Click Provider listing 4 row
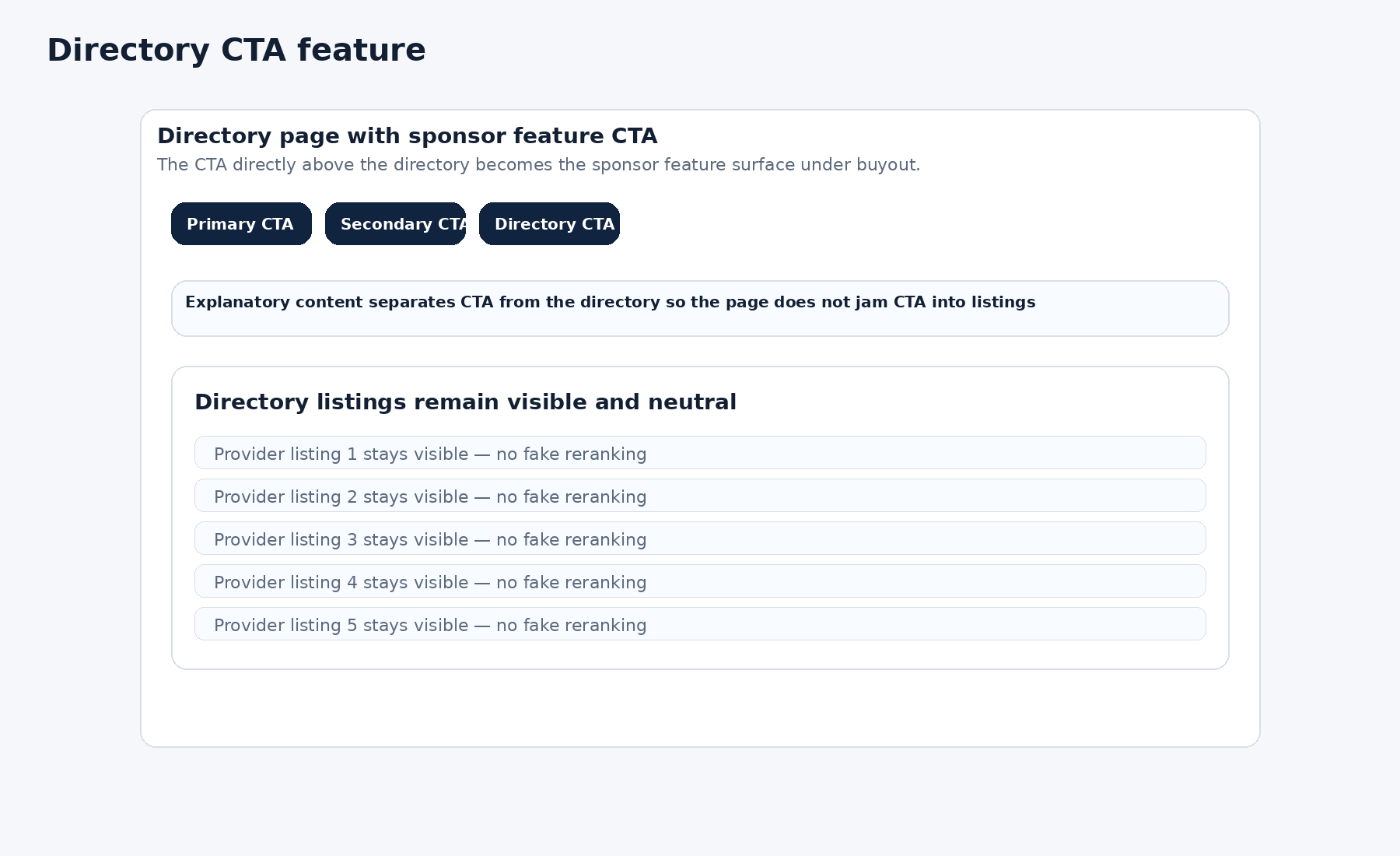Screen dimensions: 1400x856 [700, 581]
